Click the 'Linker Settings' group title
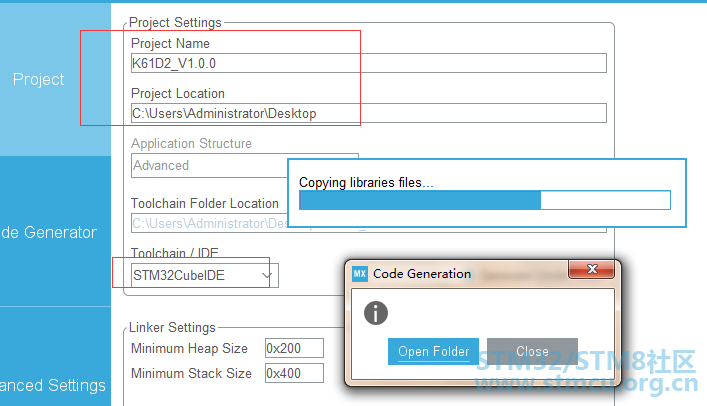The width and height of the screenshot is (707, 406). (x=172, y=328)
